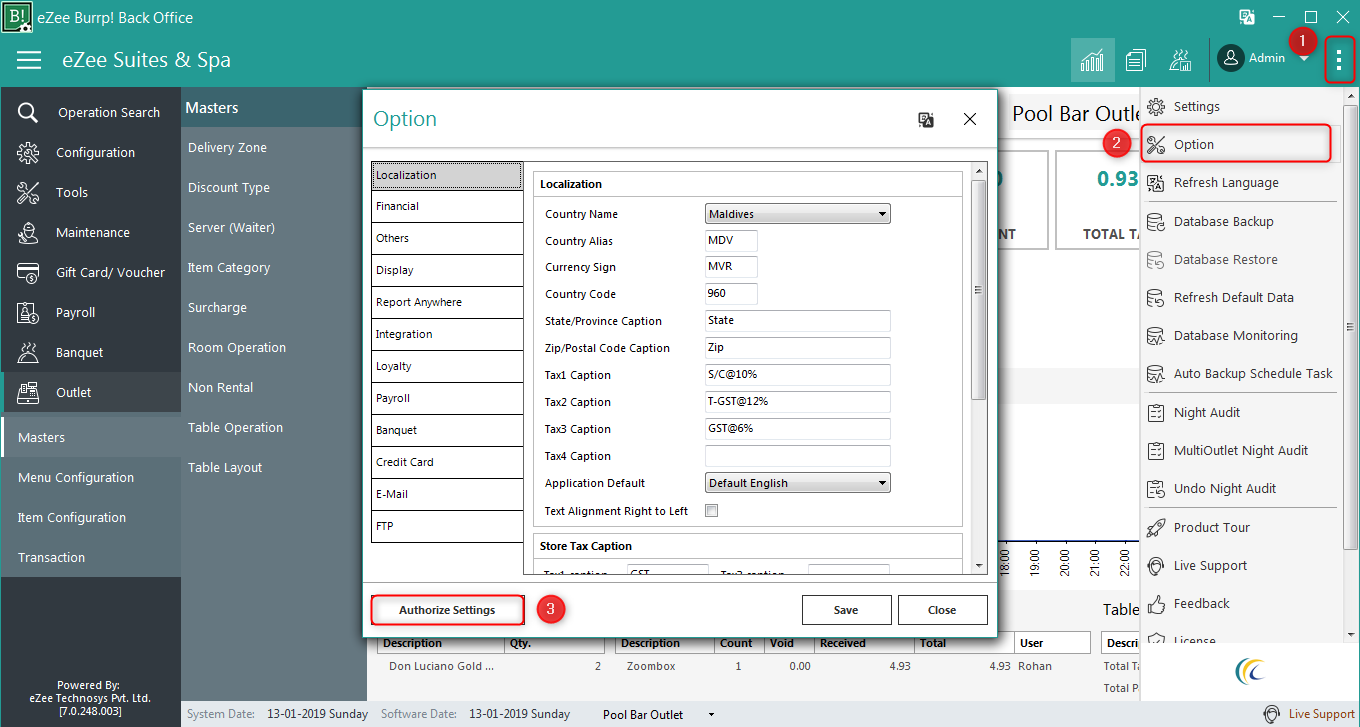Click the Product Tour rocket icon
1360x727 pixels.
1156,527
